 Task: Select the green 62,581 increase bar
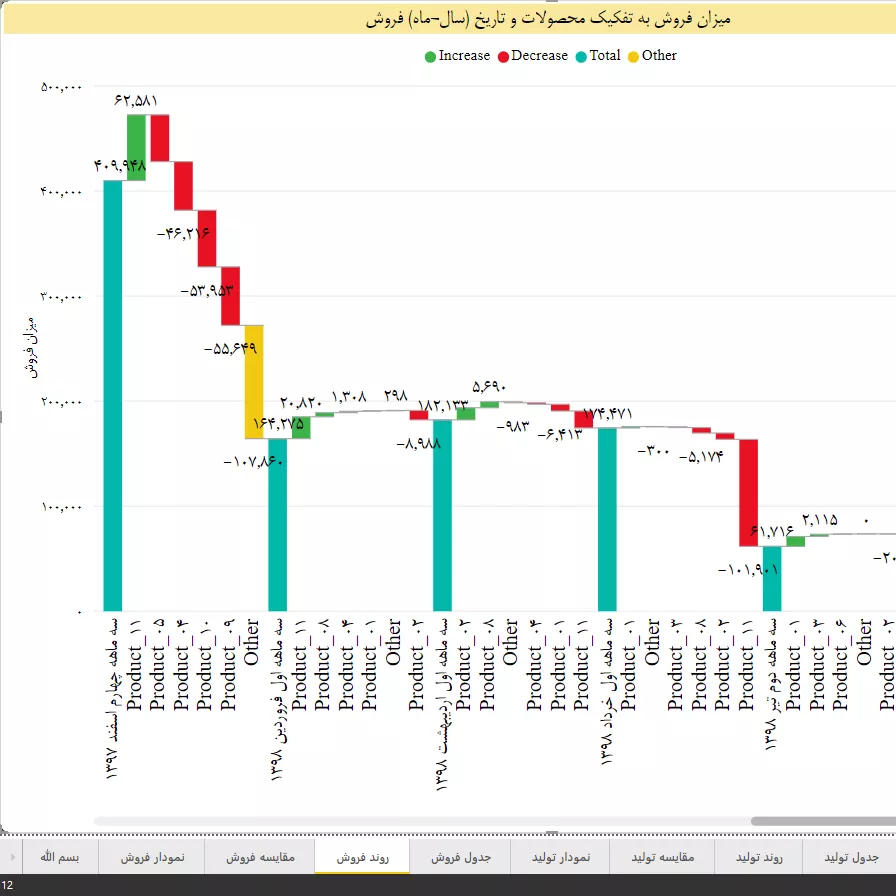[136, 147]
